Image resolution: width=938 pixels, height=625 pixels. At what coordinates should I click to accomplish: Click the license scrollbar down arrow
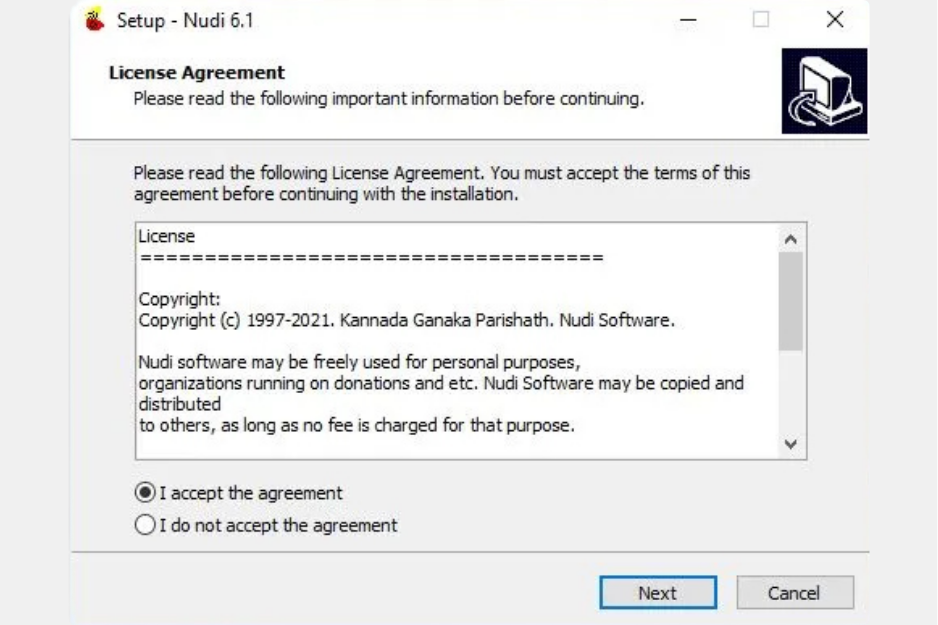click(x=791, y=444)
